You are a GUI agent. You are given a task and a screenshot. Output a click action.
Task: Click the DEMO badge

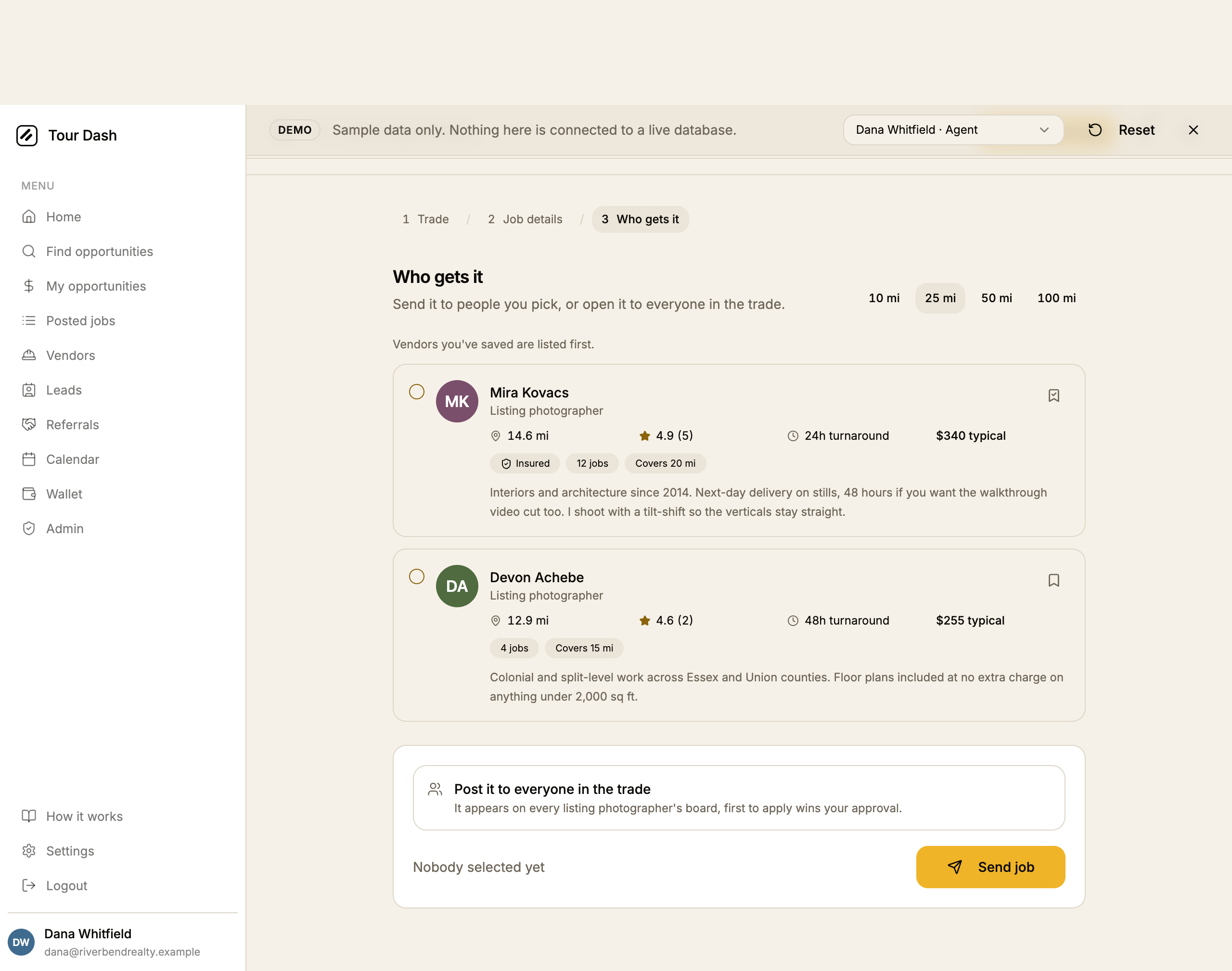(295, 129)
